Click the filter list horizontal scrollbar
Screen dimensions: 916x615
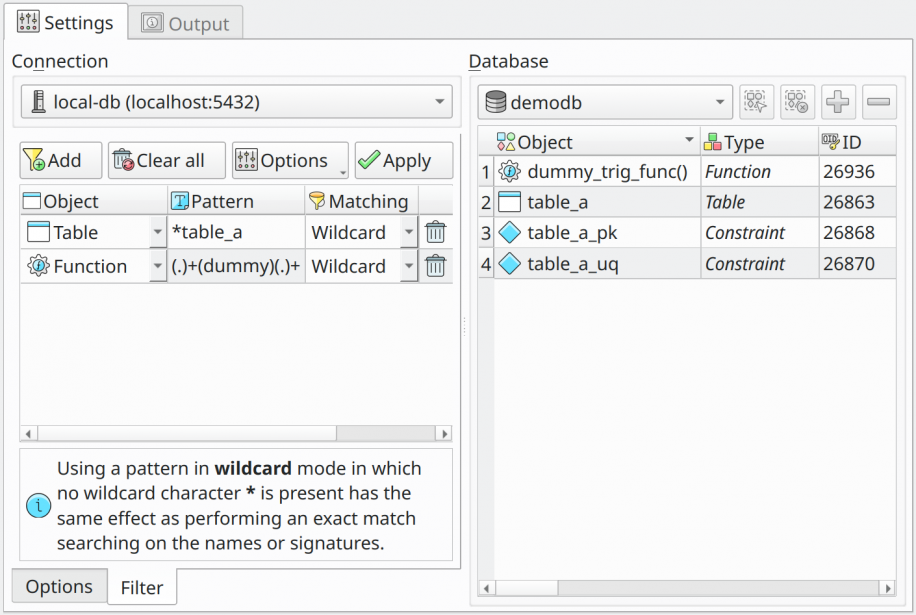click(236, 433)
